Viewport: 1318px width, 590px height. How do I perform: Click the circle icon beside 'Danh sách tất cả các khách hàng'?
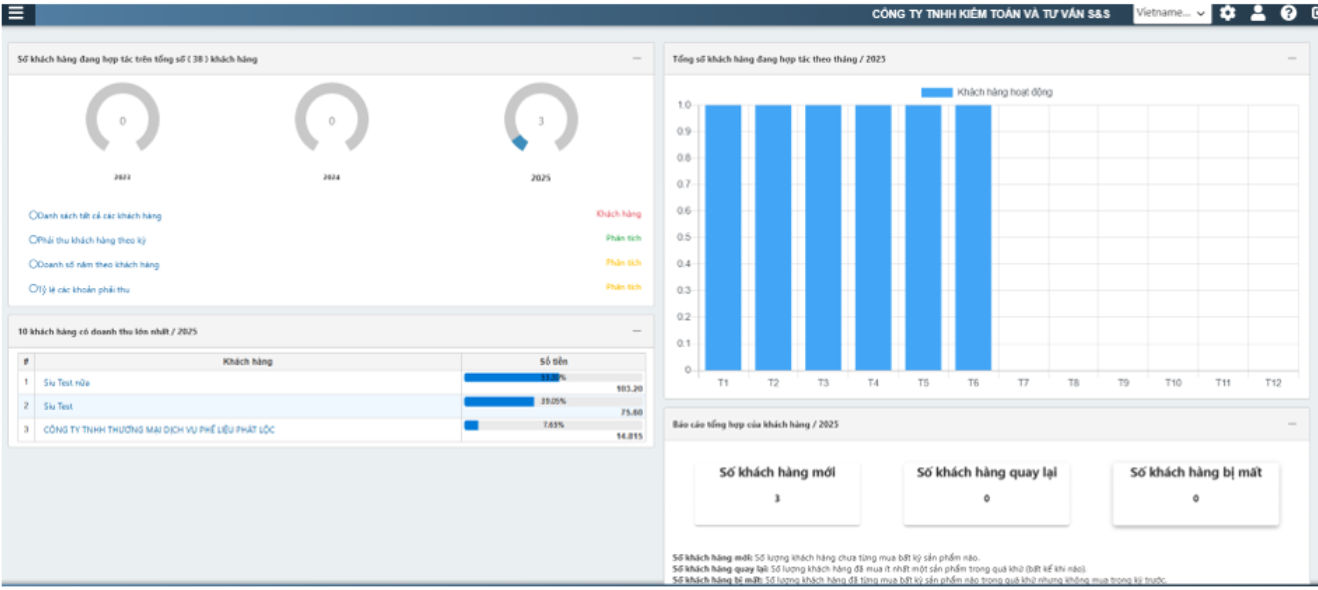33,215
